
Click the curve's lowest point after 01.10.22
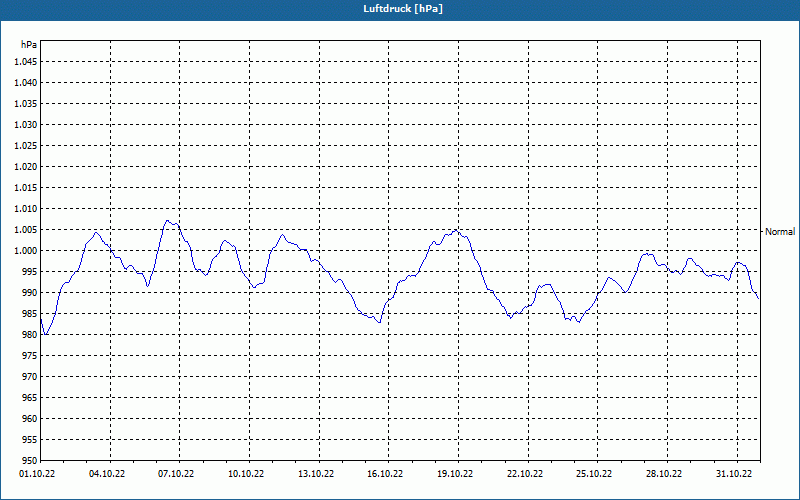[x=46, y=335]
